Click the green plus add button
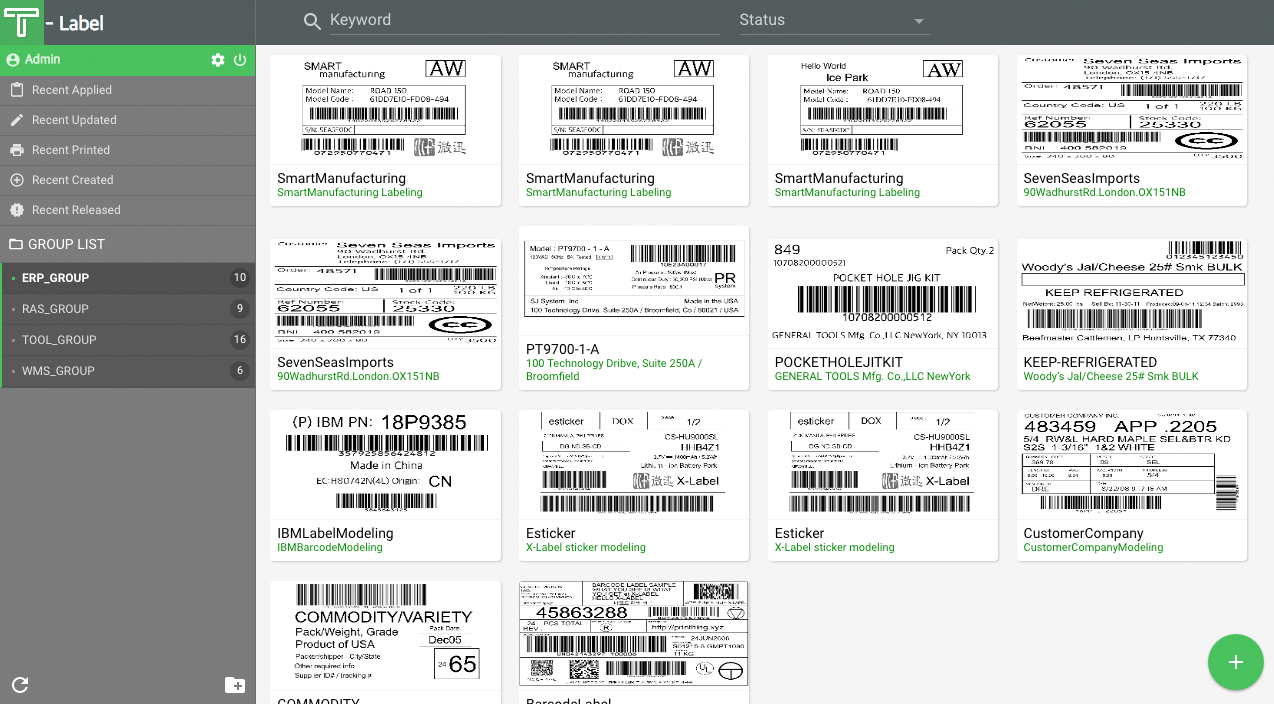This screenshot has width=1274, height=704. click(x=1236, y=662)
